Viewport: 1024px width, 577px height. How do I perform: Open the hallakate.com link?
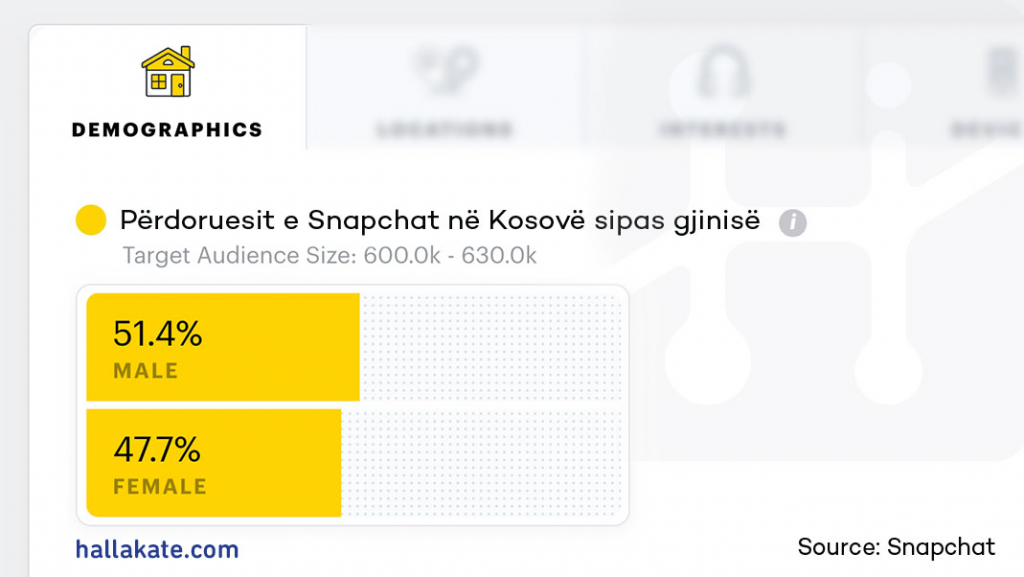[x=157, y=549]
